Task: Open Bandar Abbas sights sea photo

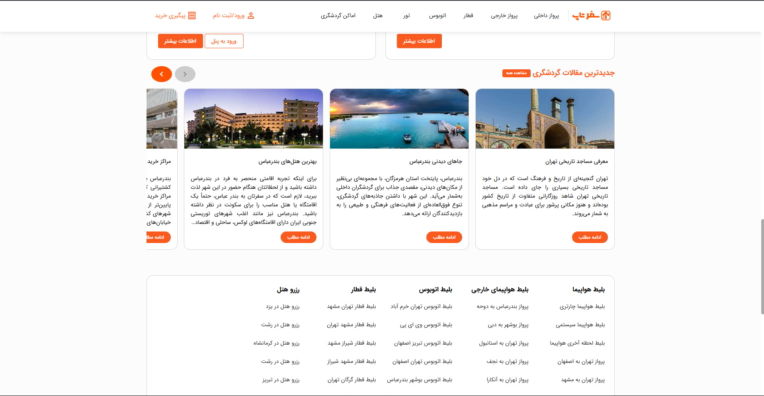Action: [x=399, y=118]
